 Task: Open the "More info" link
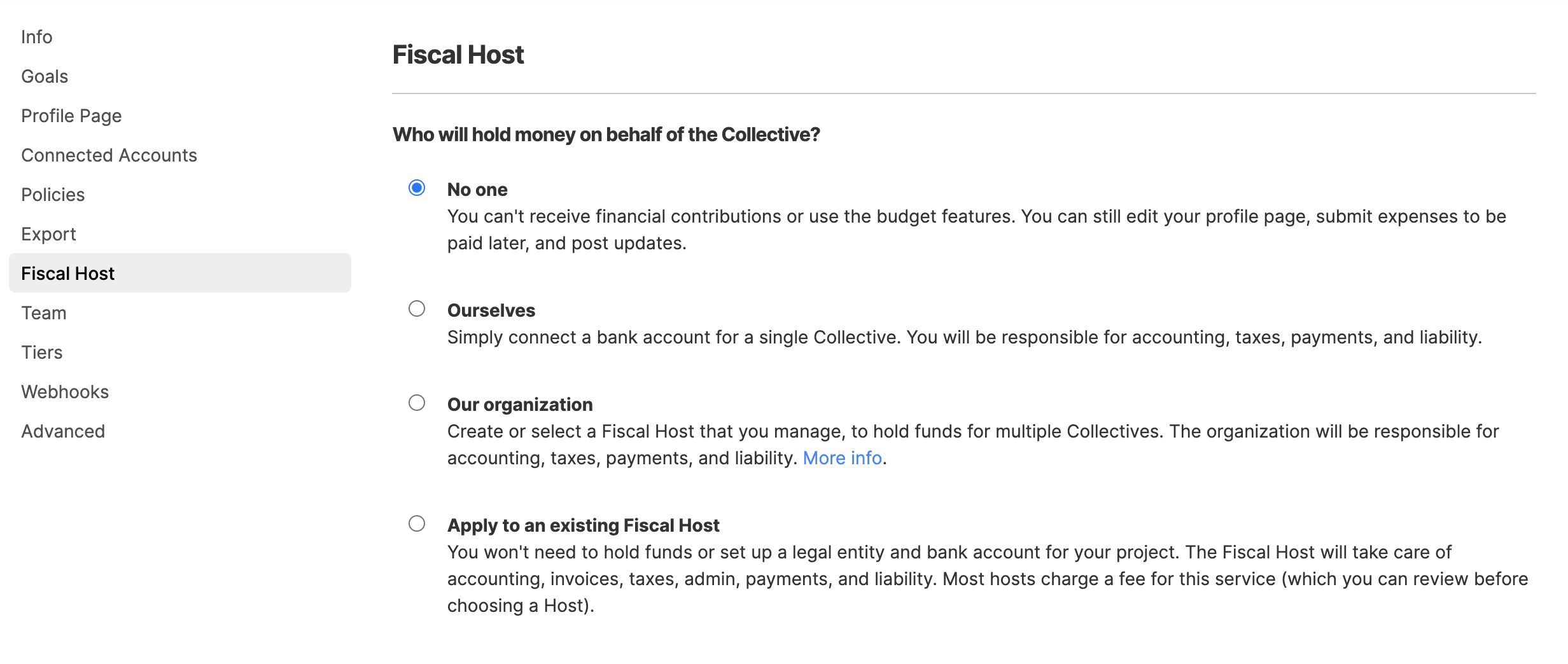click(x=842, y=458)
